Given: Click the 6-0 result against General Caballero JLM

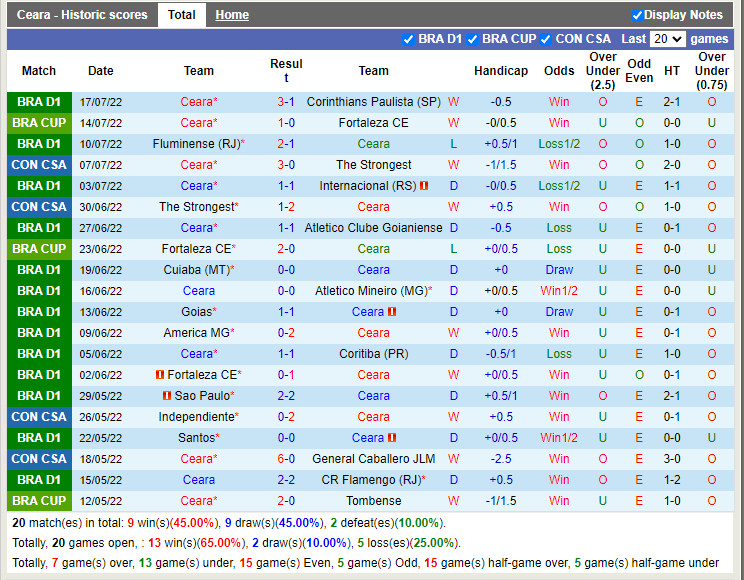Looking at the screenshot, I should tap(286, 459).
